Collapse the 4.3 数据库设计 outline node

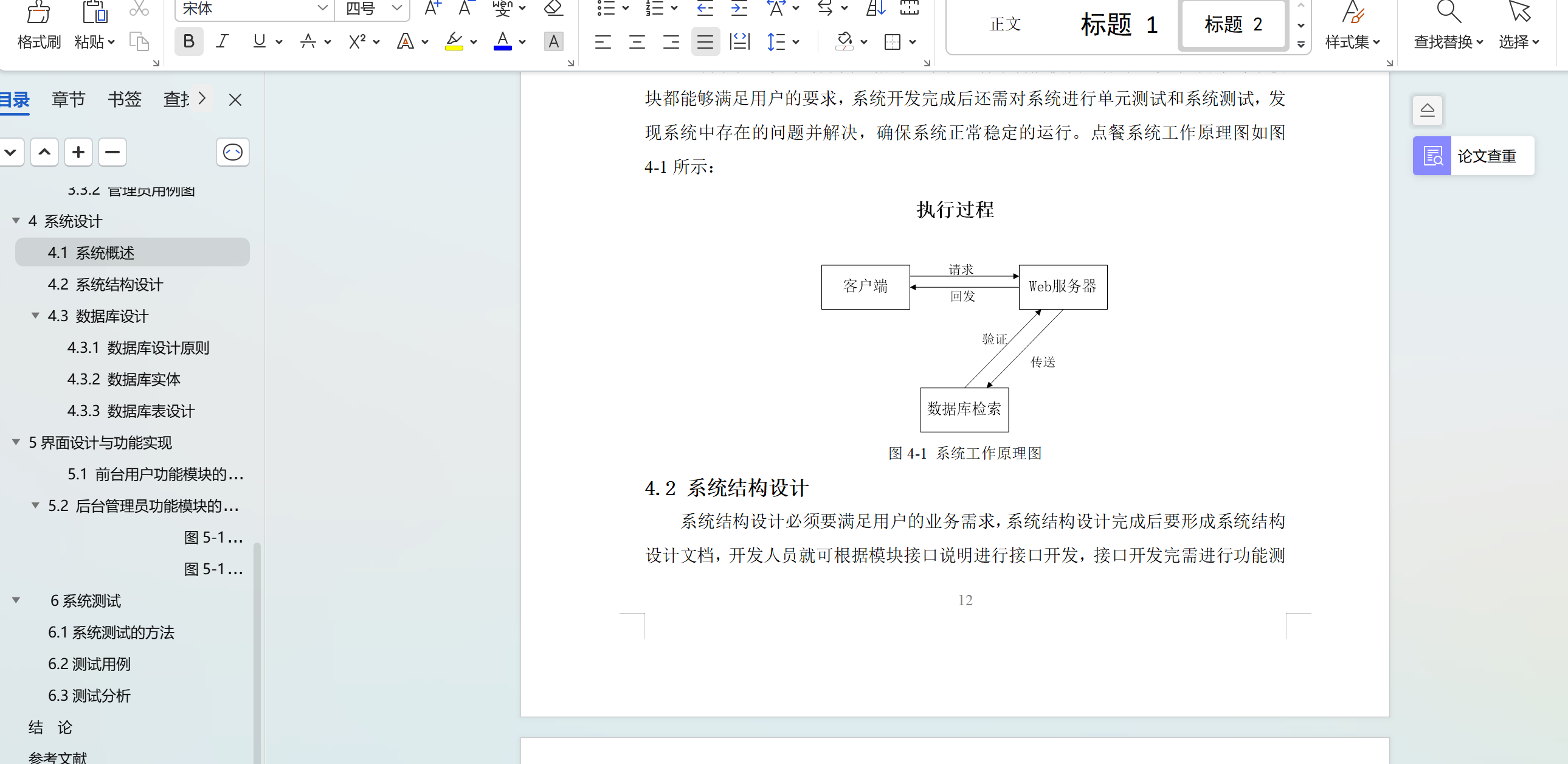click(35, 316)
